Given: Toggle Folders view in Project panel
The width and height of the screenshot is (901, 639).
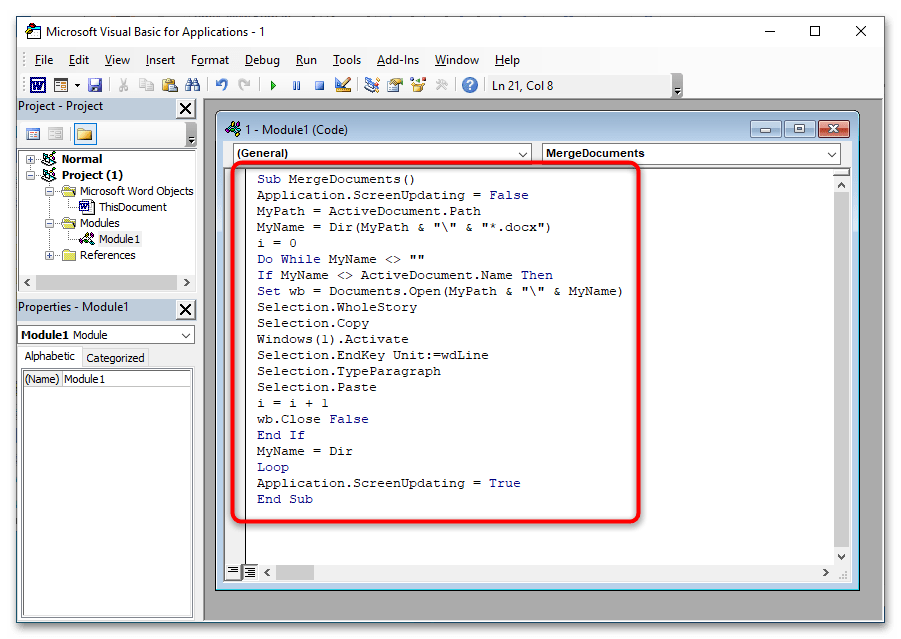Looking at the screenshot, I should click(x=84, y=134).
